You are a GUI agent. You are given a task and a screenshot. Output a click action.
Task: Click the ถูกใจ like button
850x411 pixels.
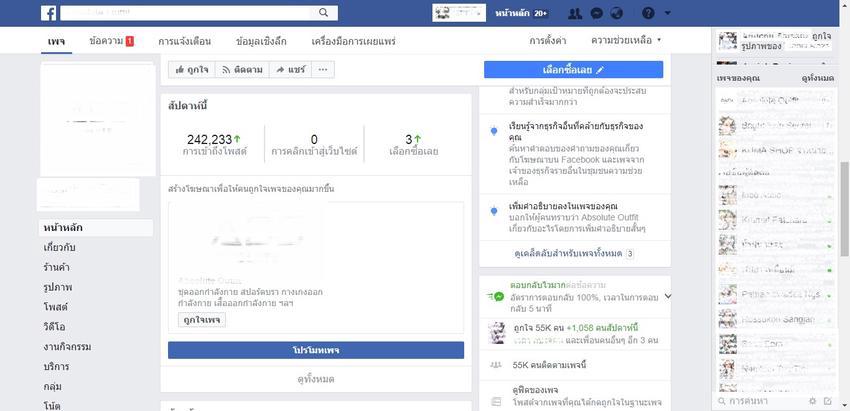pos(192,69)
